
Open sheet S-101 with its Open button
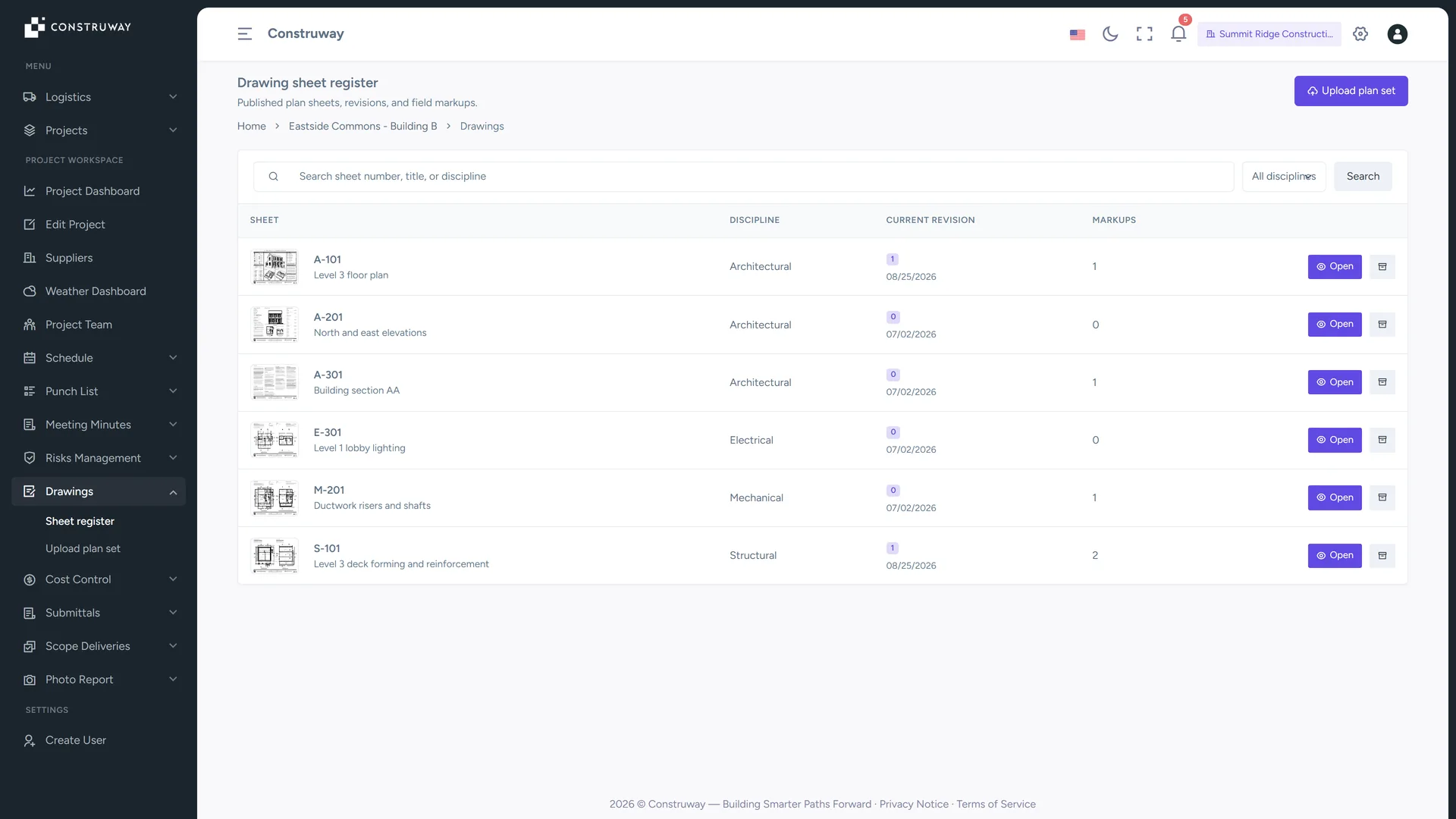click(1335, 556)
